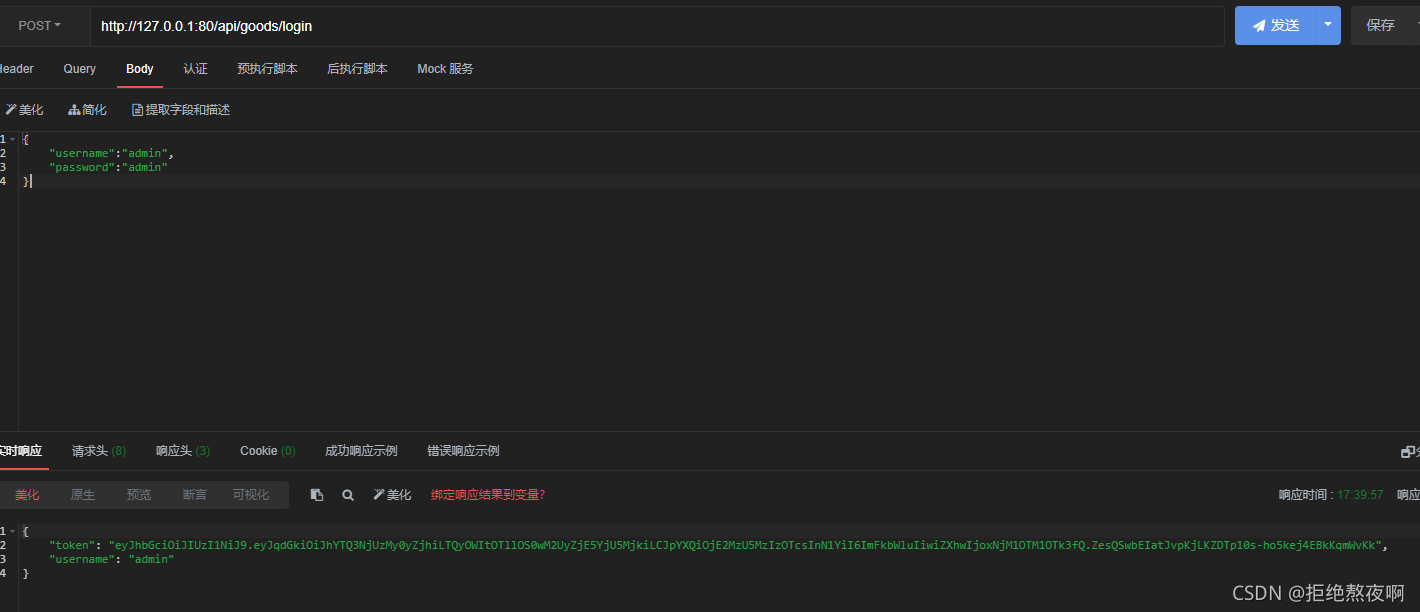Screen dimensions: 1420x612
Task: Click the panel layout icon beside response tabs
Action: click(1408, 452)
